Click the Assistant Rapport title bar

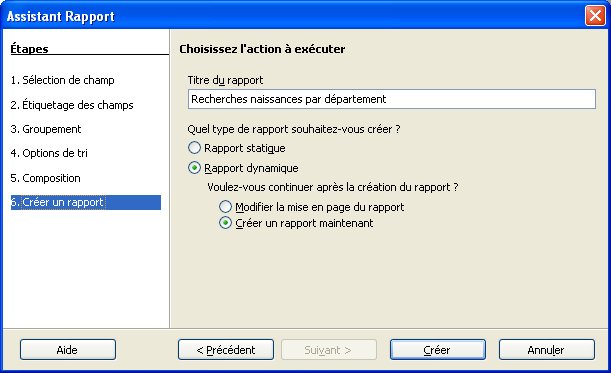292,16
